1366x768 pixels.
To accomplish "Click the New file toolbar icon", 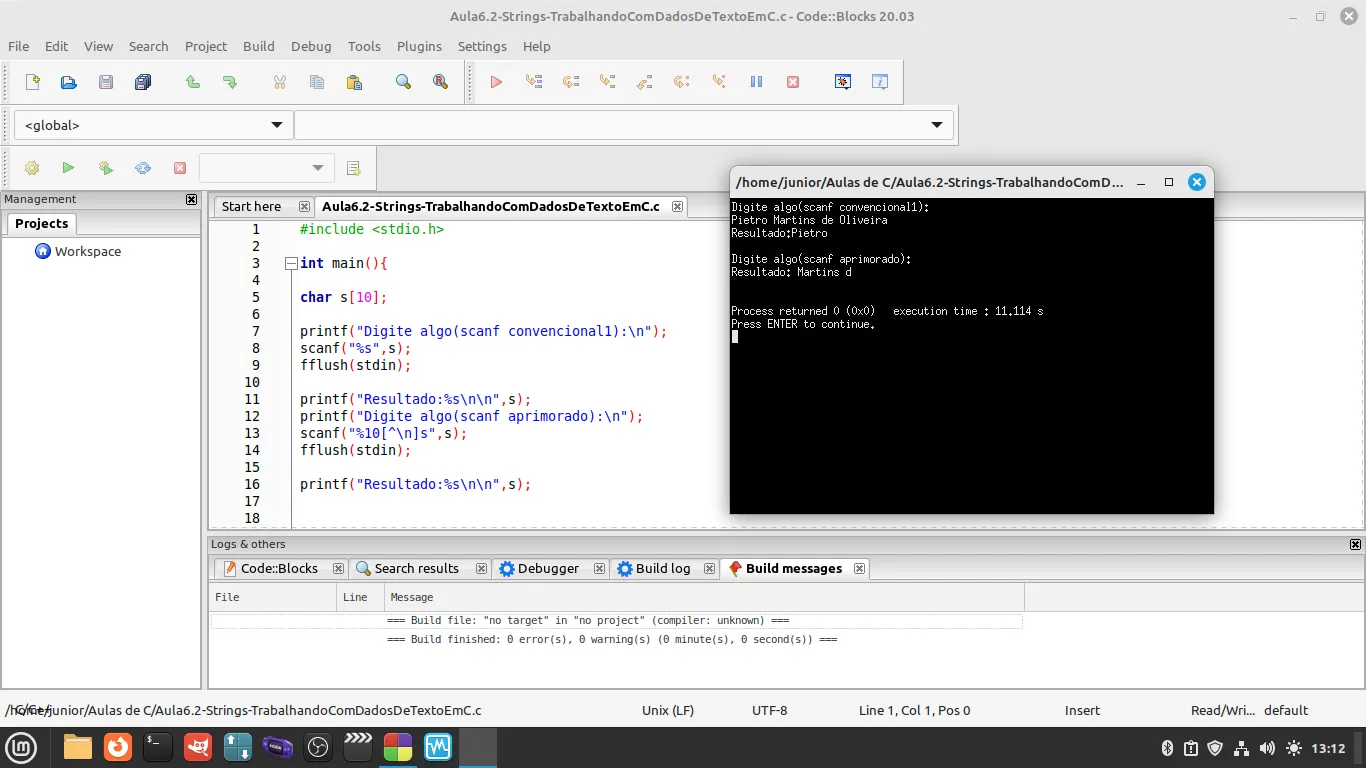I will [32, 82].
